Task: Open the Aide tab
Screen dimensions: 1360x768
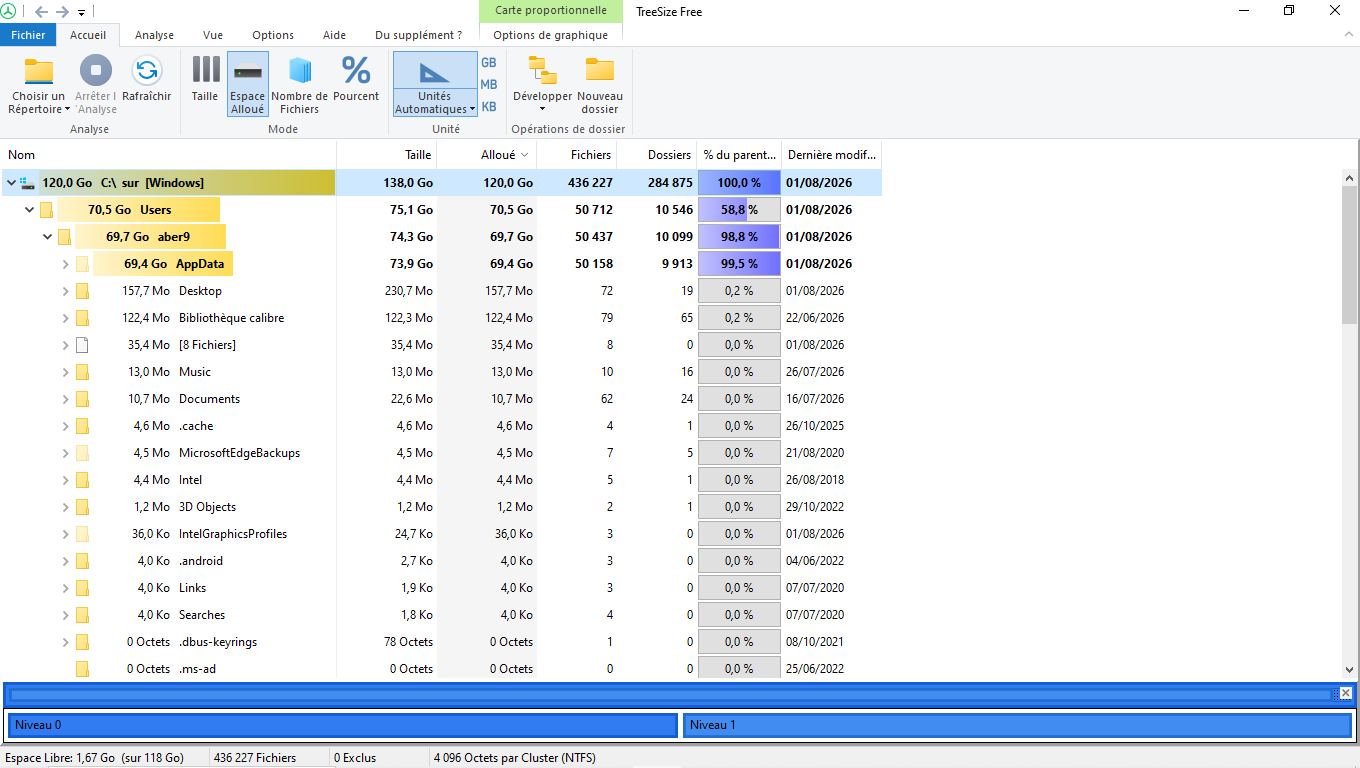Action: point(334,35)
